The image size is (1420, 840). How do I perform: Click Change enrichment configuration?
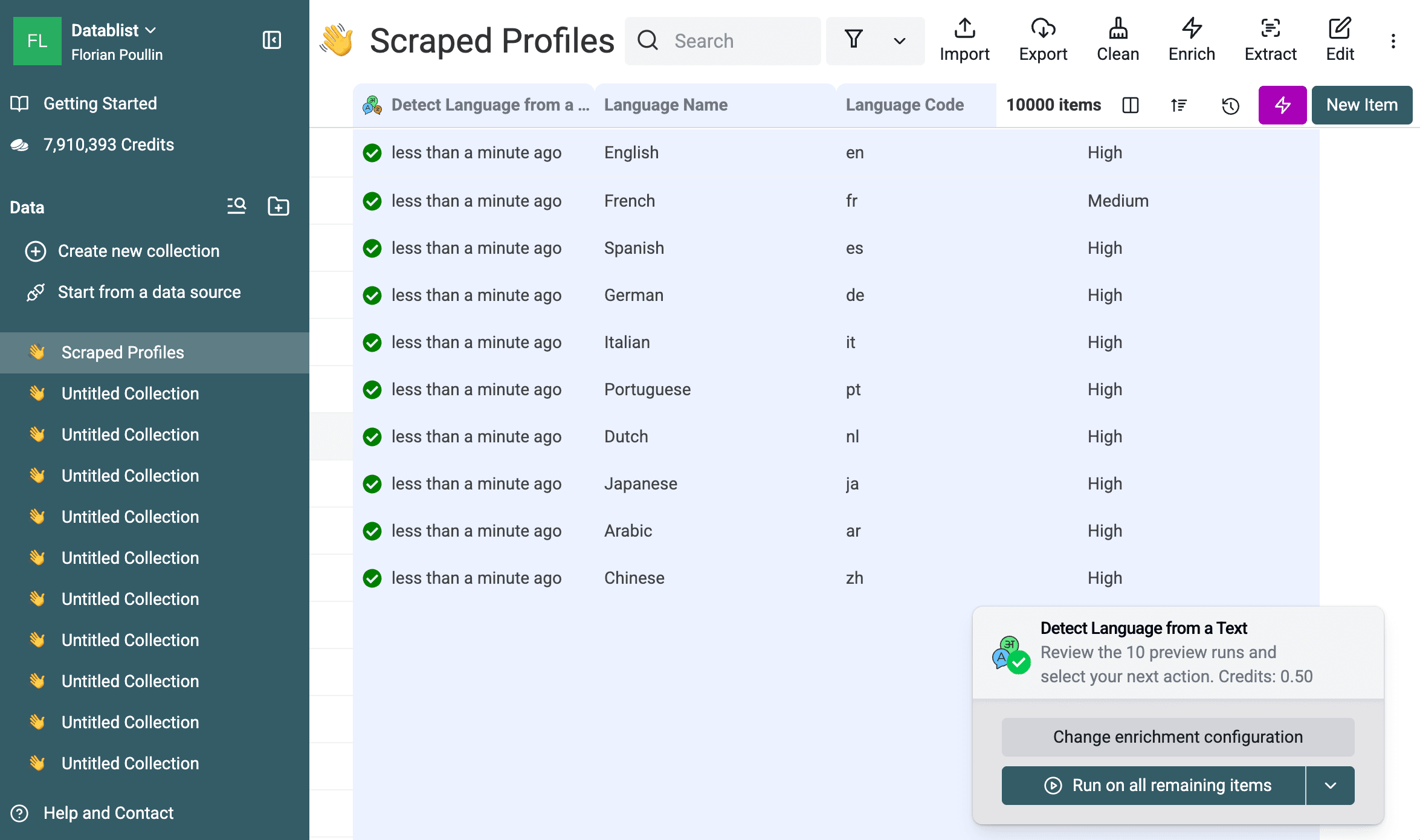coord(1178,737)
